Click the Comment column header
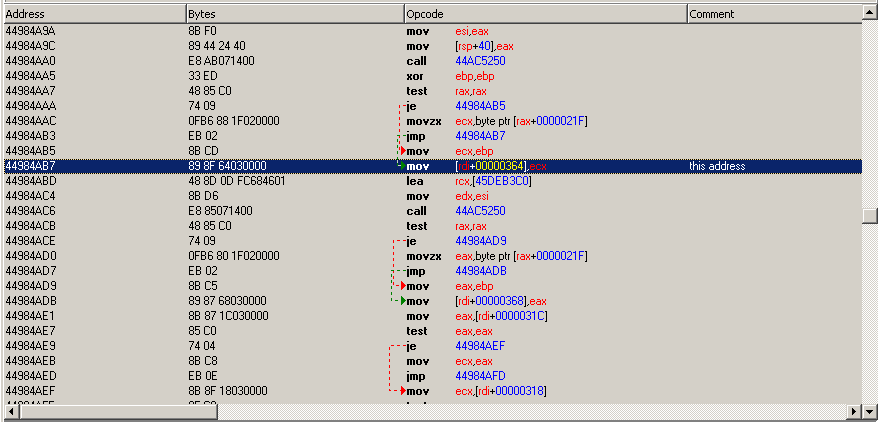Image resolution: width=878 pixels, height=422 pixels. [774, 14]
